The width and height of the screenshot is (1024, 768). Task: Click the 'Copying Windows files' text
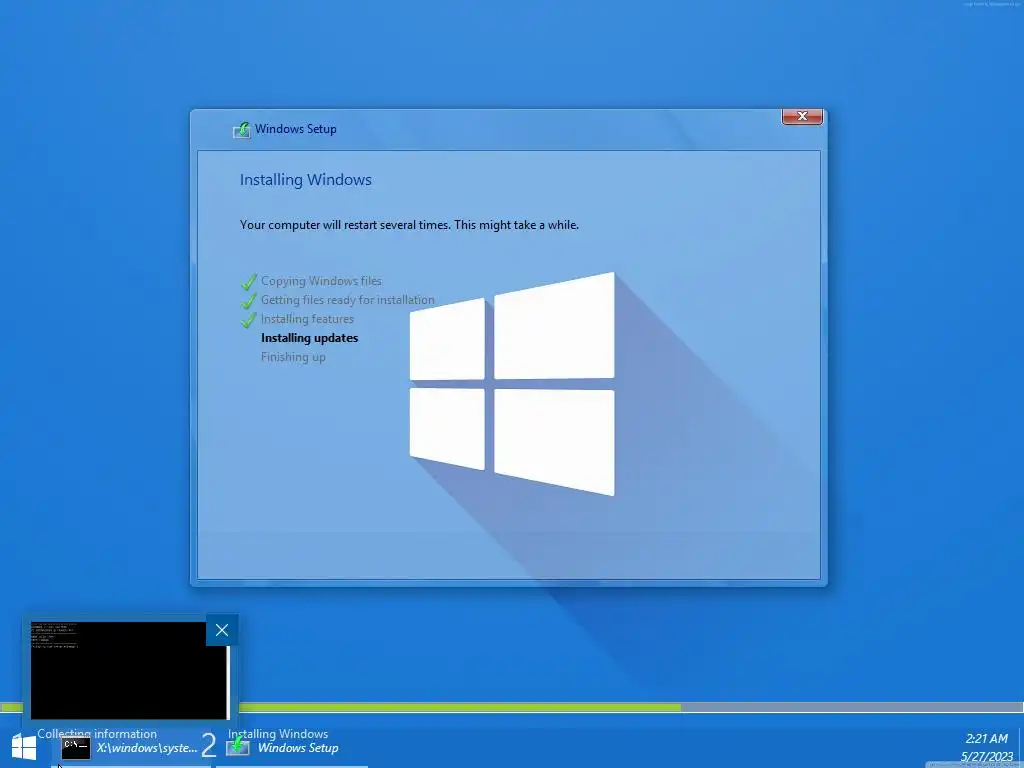click(x=321, y=281)
